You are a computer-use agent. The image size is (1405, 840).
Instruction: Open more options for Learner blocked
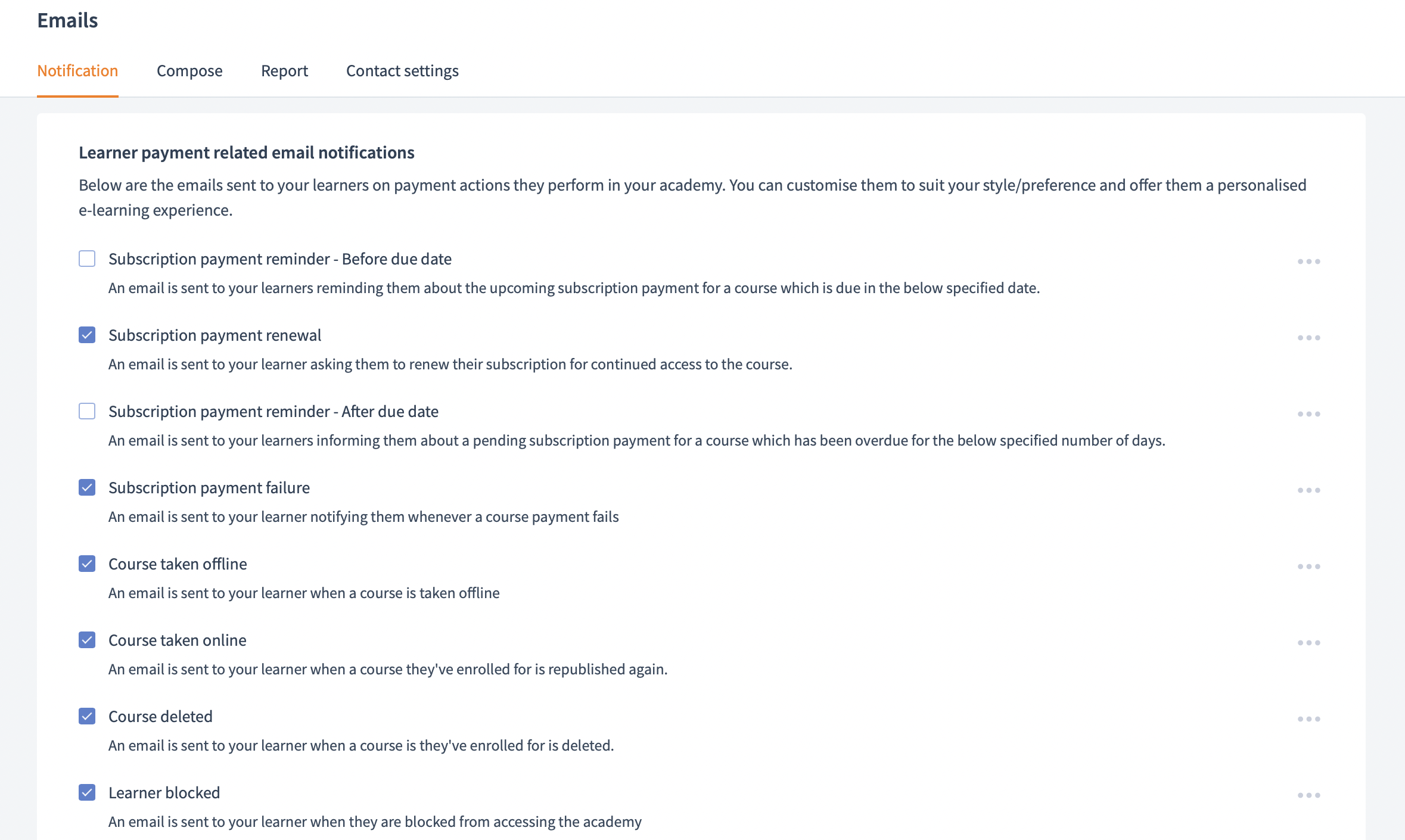(x=1308, y=795)
